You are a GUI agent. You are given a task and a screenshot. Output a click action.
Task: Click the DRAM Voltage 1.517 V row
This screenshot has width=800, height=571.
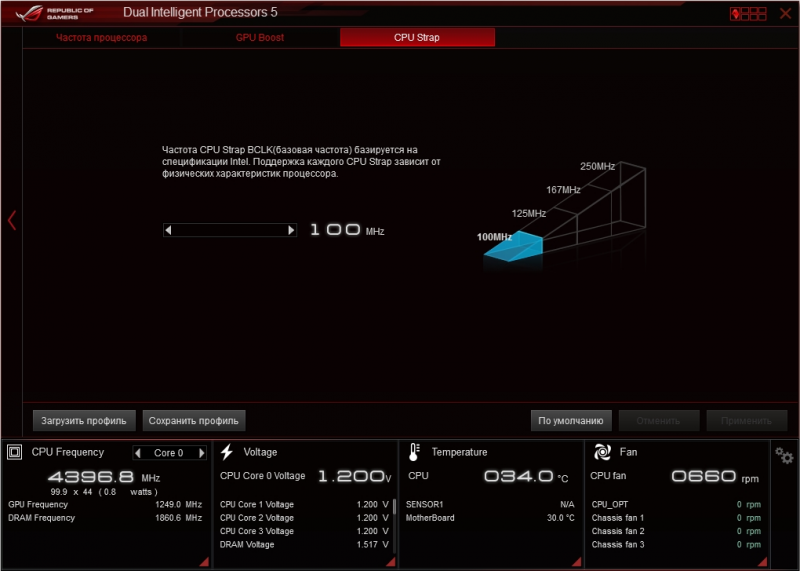click(x=304, y=545)
